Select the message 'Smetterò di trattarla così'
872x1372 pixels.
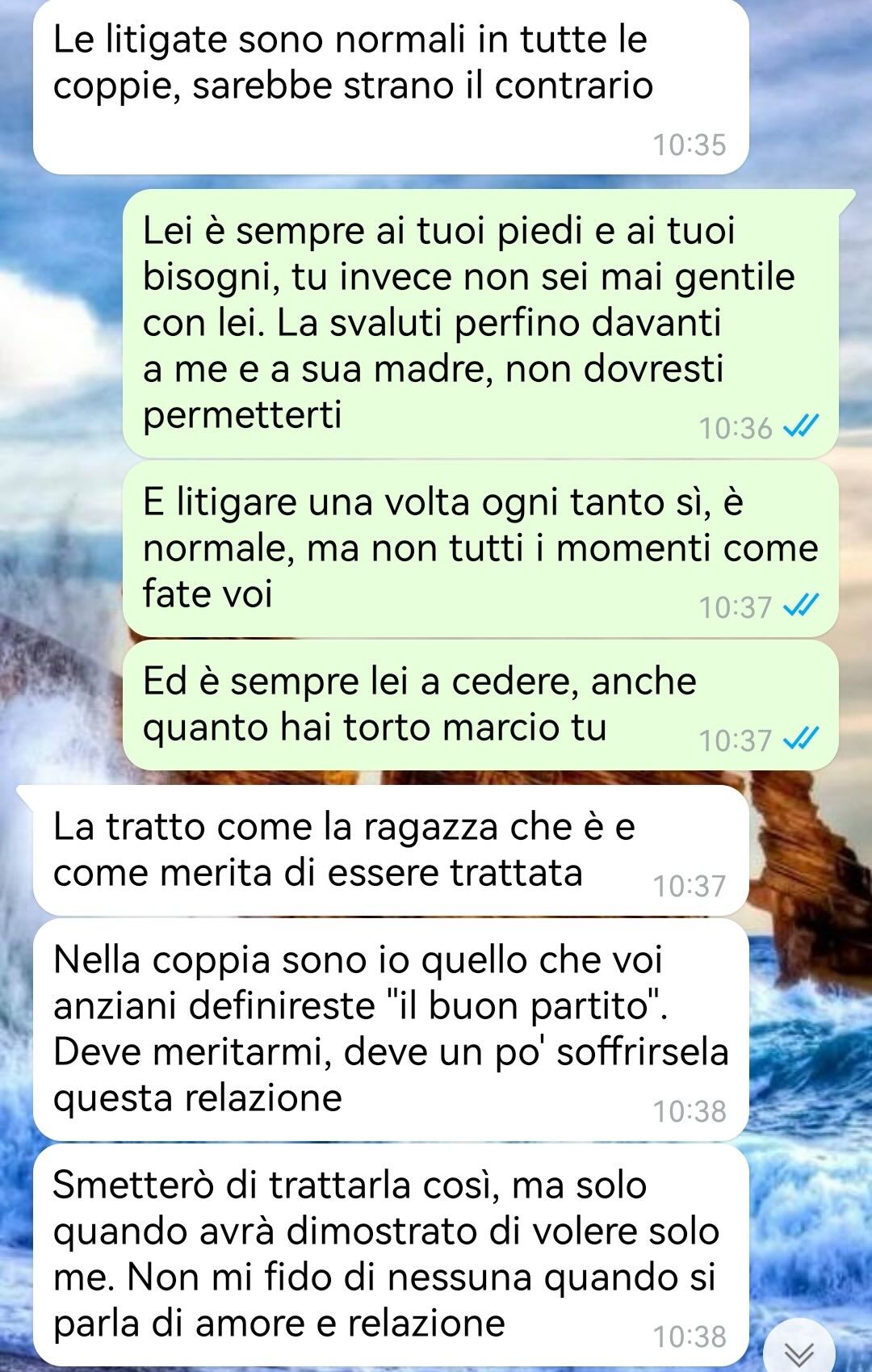(391, 1255)
